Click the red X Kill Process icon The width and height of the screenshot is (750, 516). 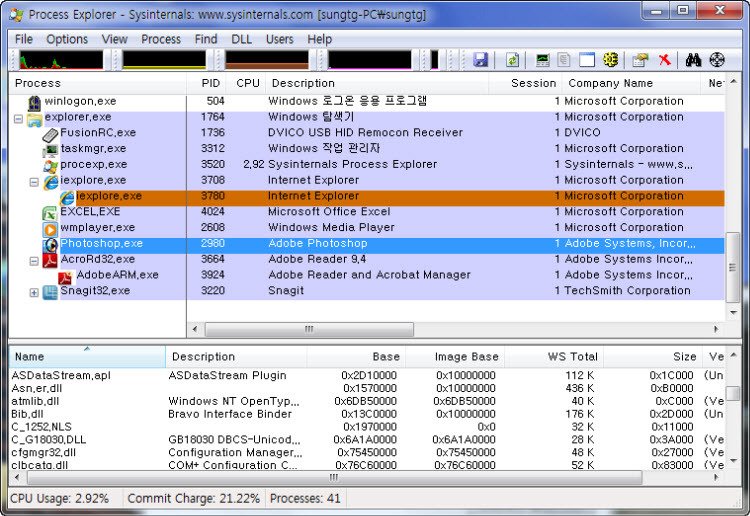click(x=664, y=60)
